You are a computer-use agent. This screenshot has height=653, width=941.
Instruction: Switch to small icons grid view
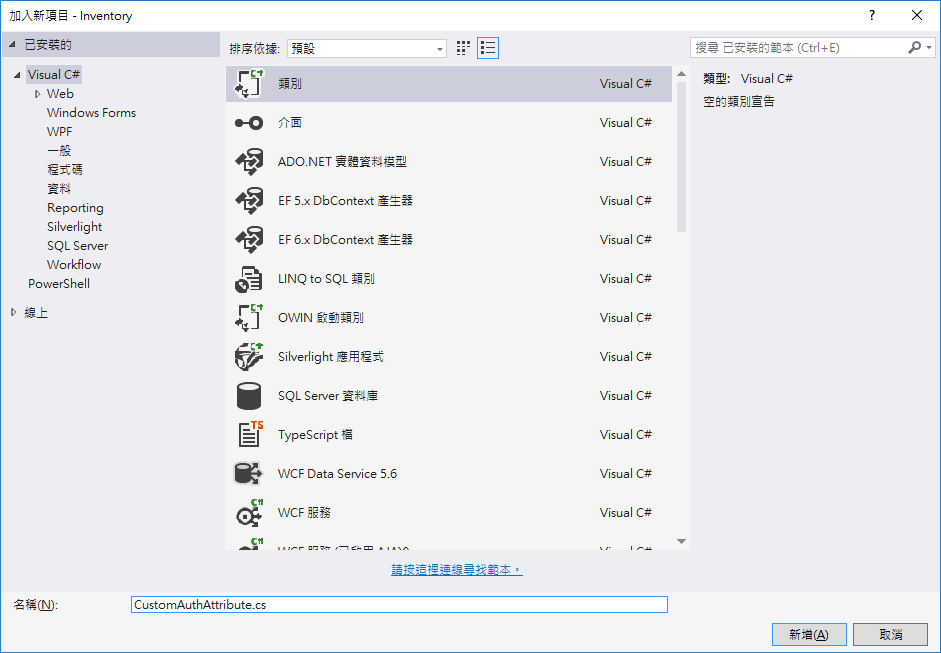coord(463,48)
